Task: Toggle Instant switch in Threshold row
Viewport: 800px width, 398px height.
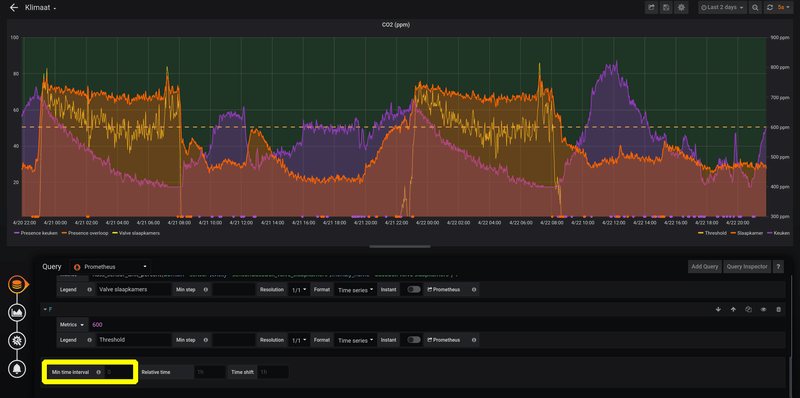Action: coord(414,340)
